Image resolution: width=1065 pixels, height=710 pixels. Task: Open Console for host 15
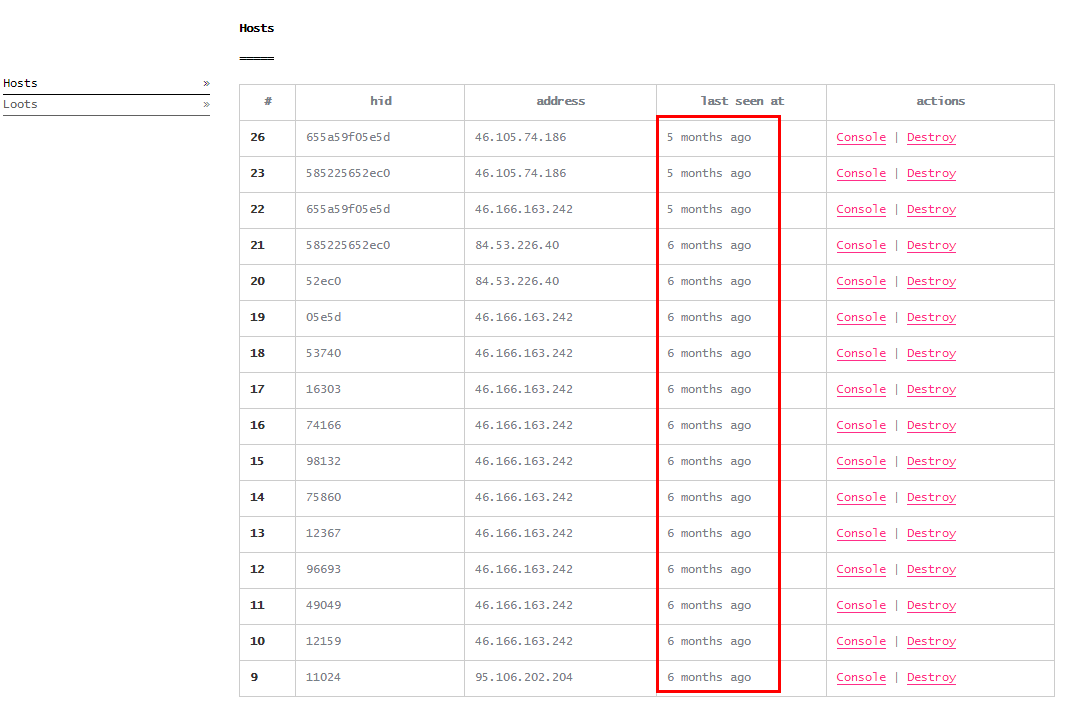(x=861, y=461)
